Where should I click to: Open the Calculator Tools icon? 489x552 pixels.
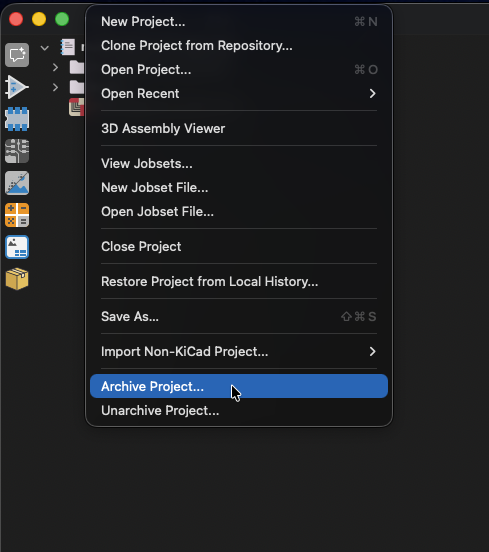click(17, 215)
